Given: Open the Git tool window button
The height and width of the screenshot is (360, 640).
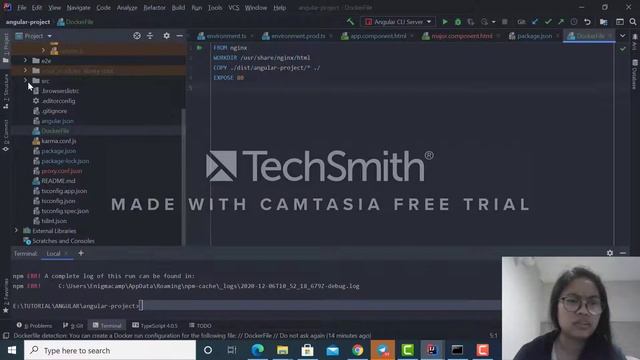Looking at the screenshot, I should (73, 325).
